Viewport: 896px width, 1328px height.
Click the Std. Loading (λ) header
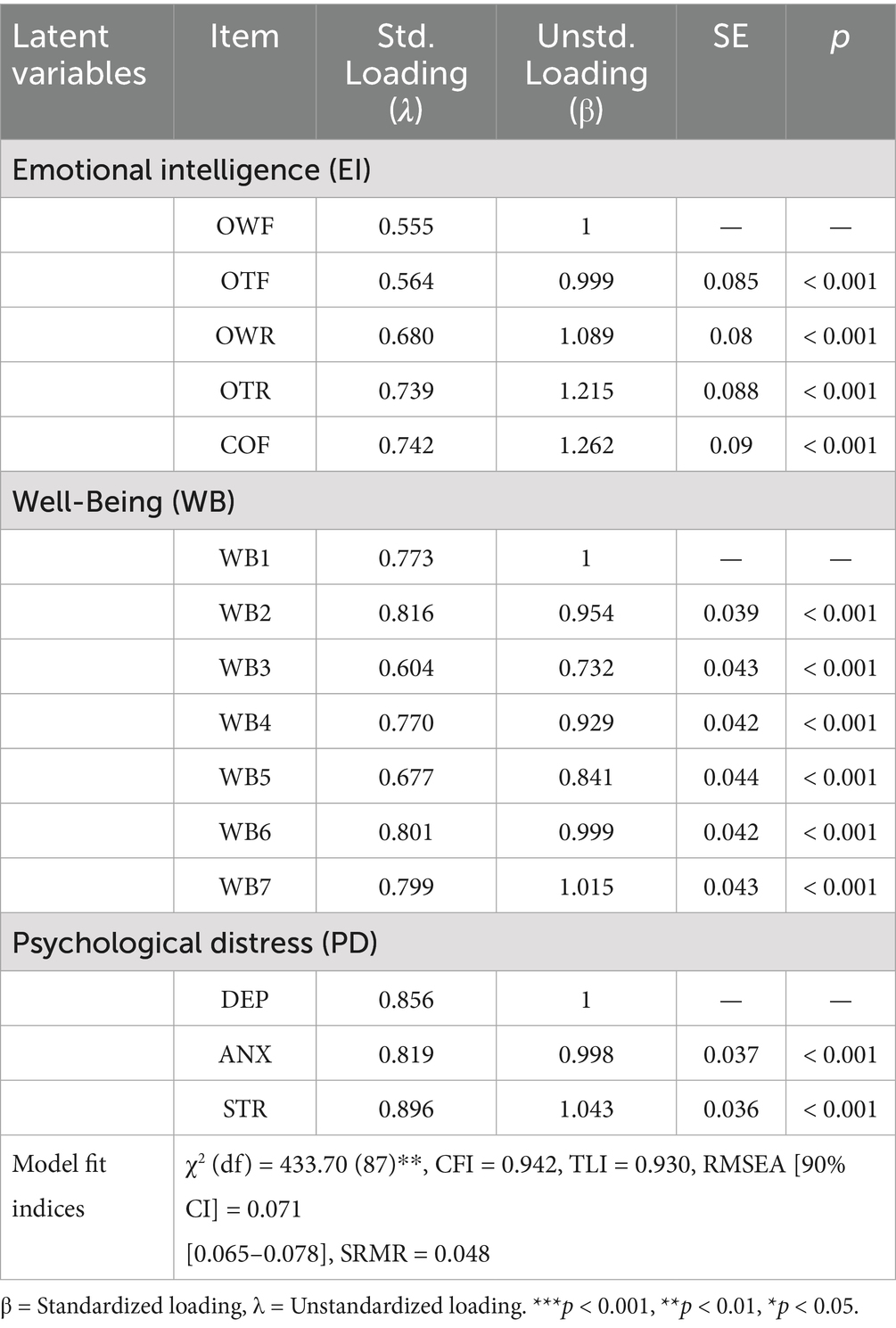click(x=406, y=71)
